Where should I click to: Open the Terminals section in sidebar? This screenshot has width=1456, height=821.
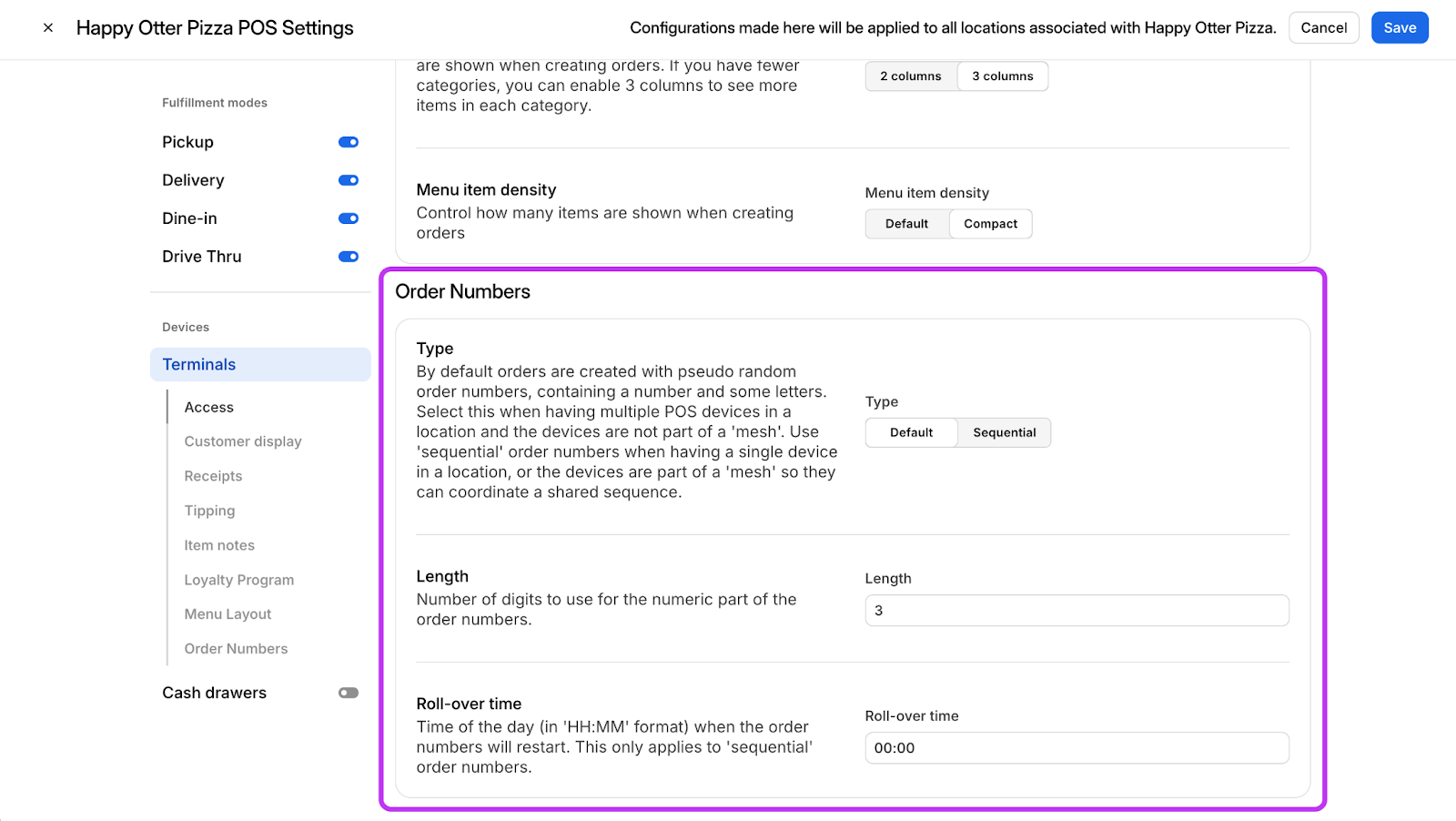click(x=260, y=364)
